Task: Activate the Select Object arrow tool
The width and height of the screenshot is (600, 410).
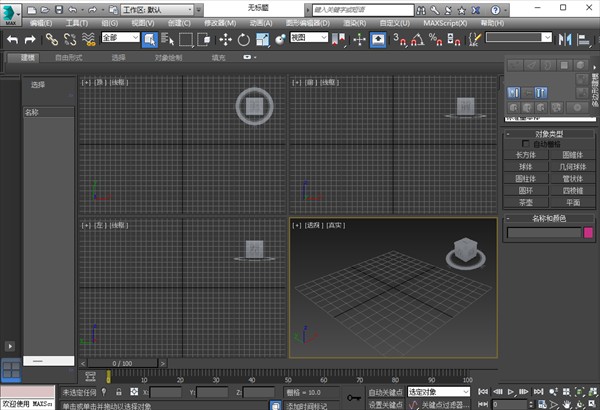Action: click(x=148, y=39)
